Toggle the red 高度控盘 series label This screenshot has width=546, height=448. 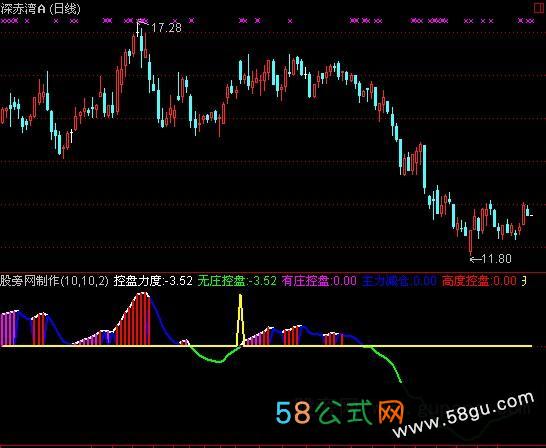click(479, 281)
